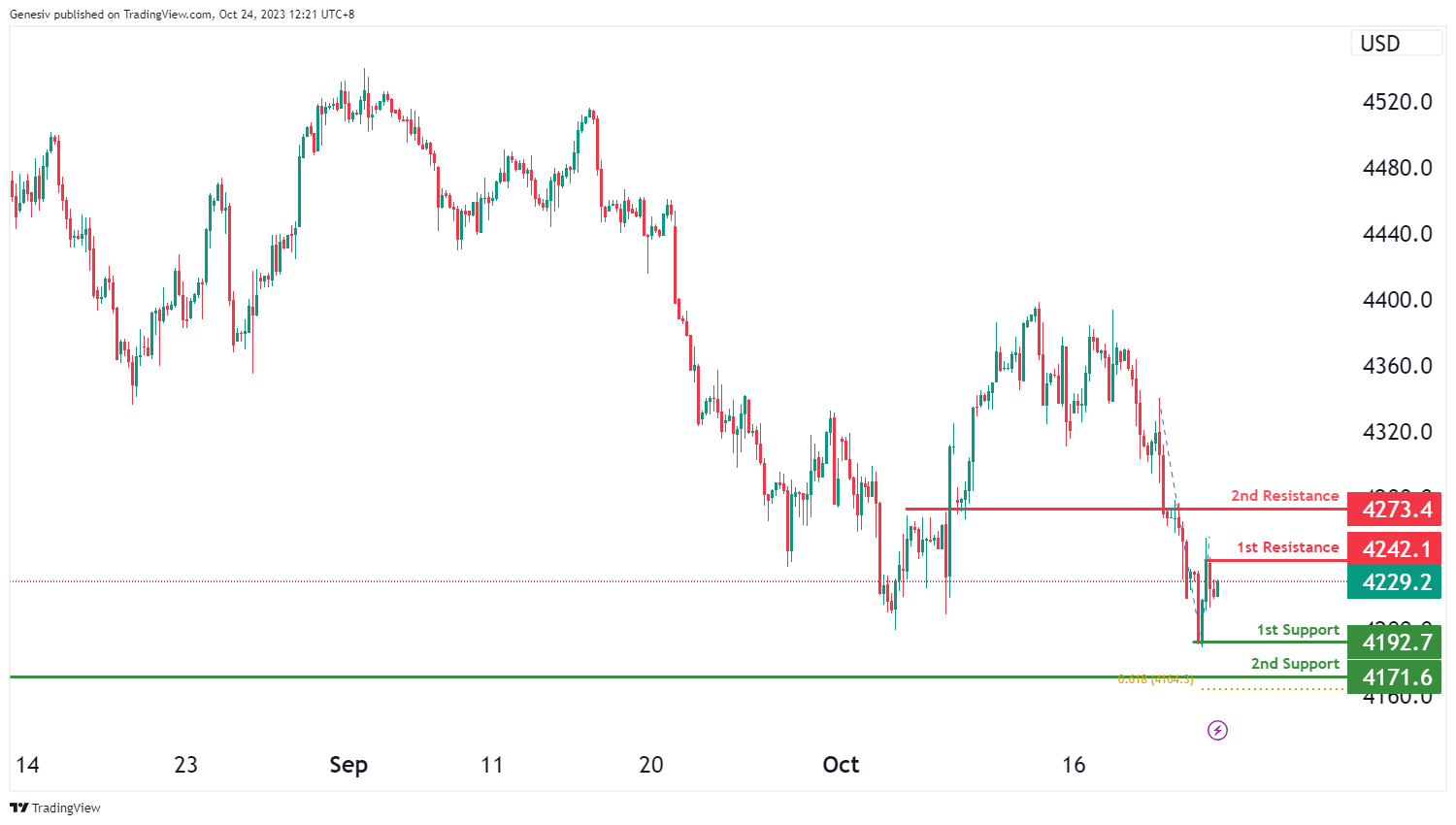The image size is (1456, 825).
Task: Click the "23" date on time axis
Action: coord(185,765)
